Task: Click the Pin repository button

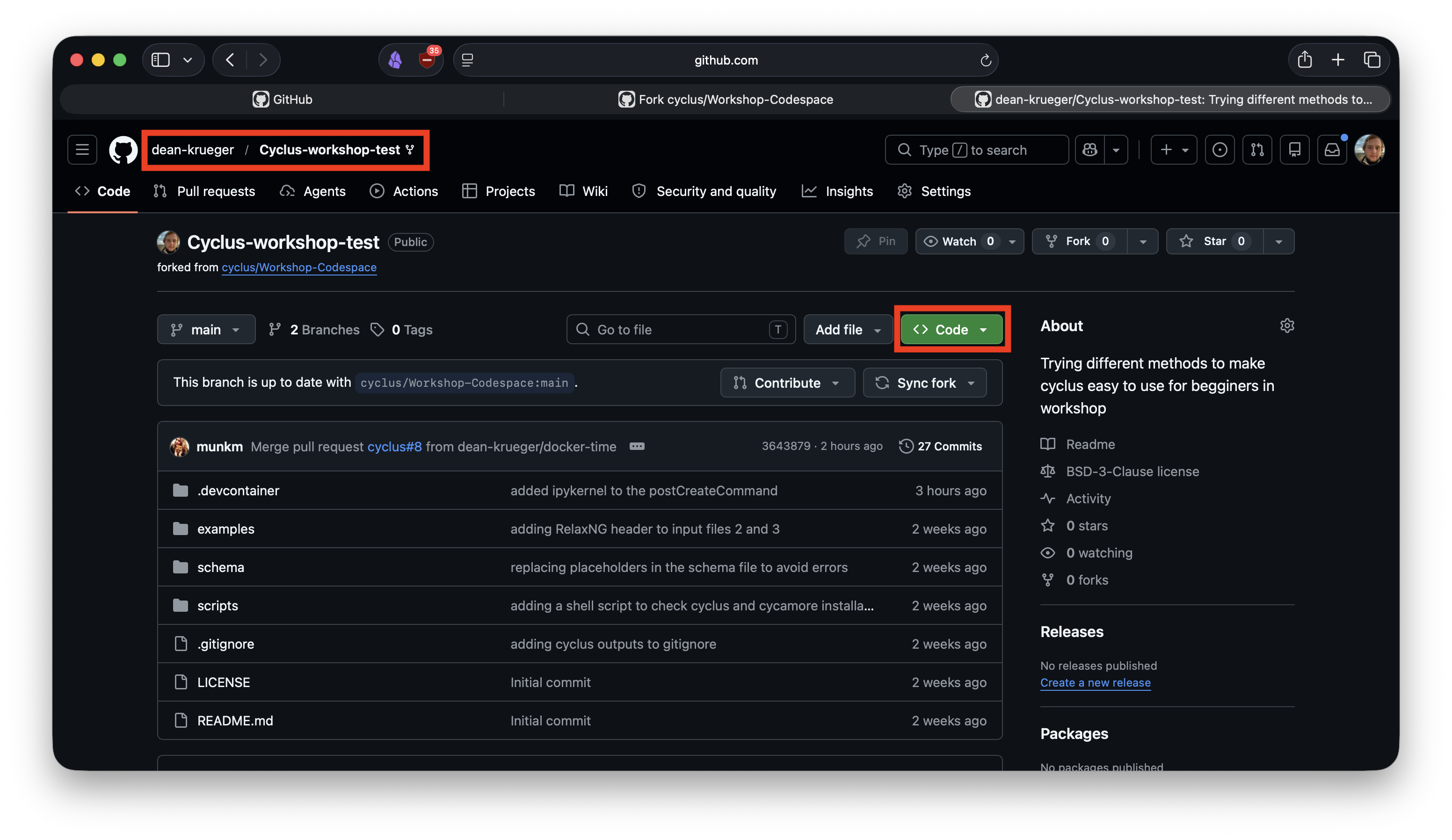Action: coord(876,241)
